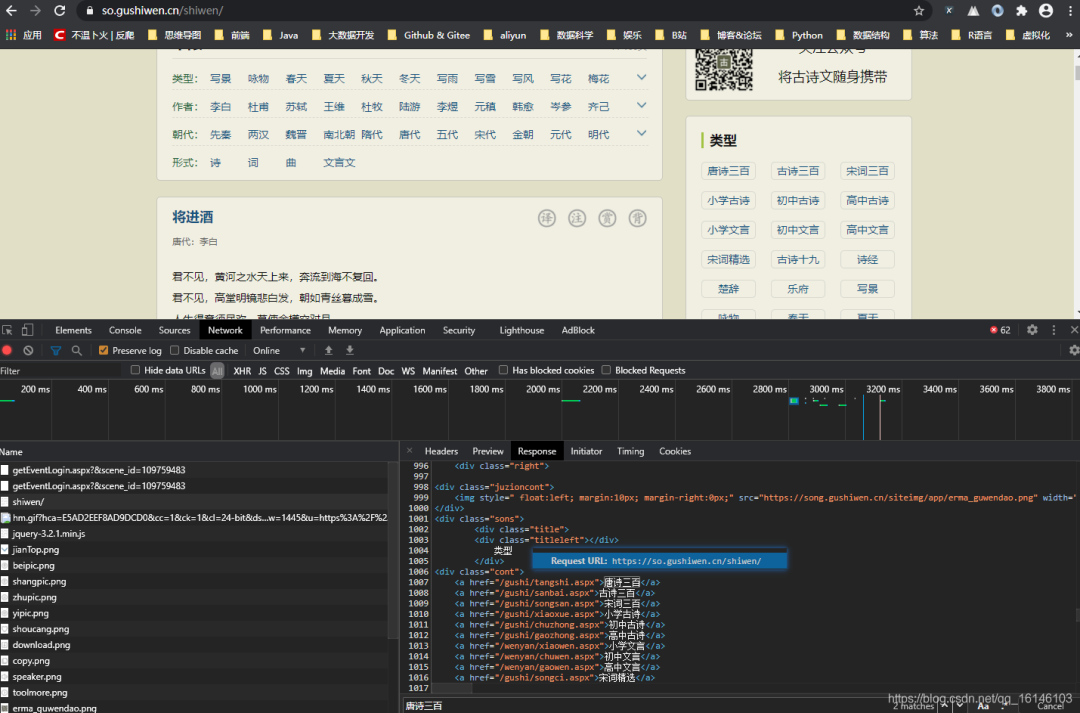Viewport: 1080px width, 713px height.
Task: Click the address bar URL so.gushiwen.cn/shiwen/
Action: click(x=163, y=11)
